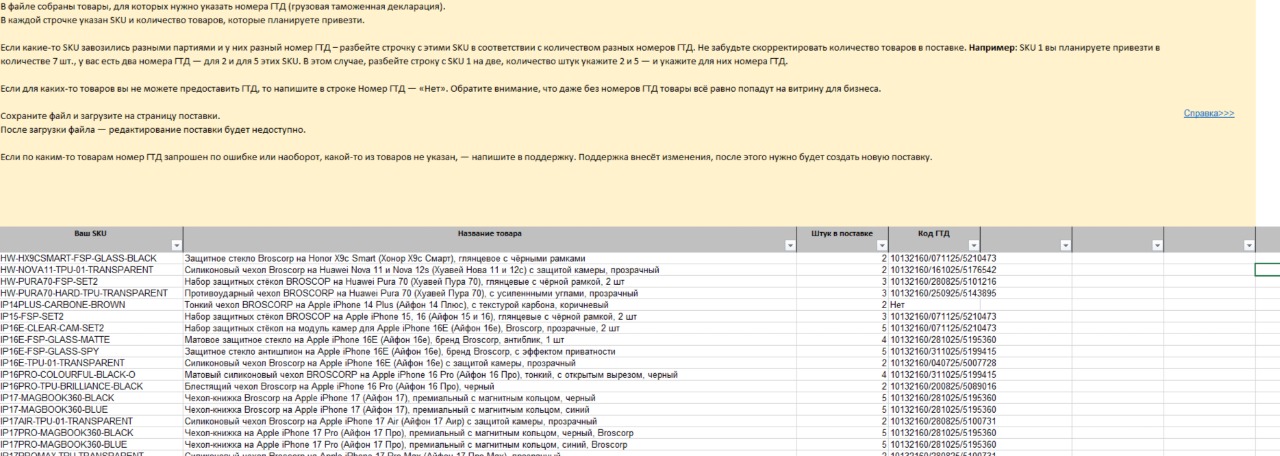The height and width of the screenshot is (456, 1280).
Task: Select SKU cell IP16PRO-TPU-BRILLIANCE-BLACK
Action: pos(91,386)
